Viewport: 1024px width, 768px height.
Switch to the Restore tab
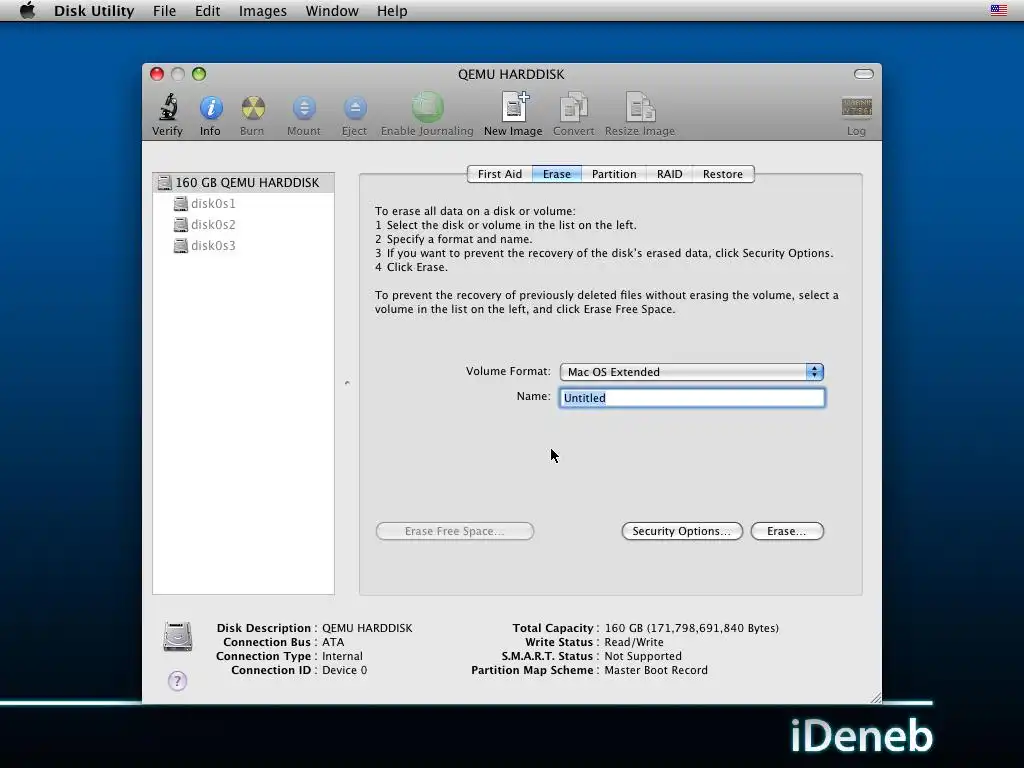click(x=723, y=174)
